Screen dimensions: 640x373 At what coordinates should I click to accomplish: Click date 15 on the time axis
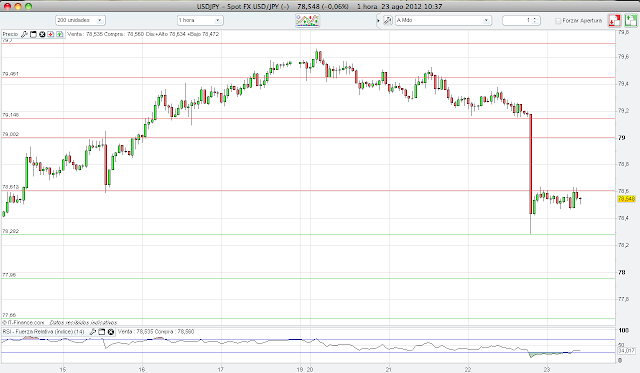click(62, 369)
